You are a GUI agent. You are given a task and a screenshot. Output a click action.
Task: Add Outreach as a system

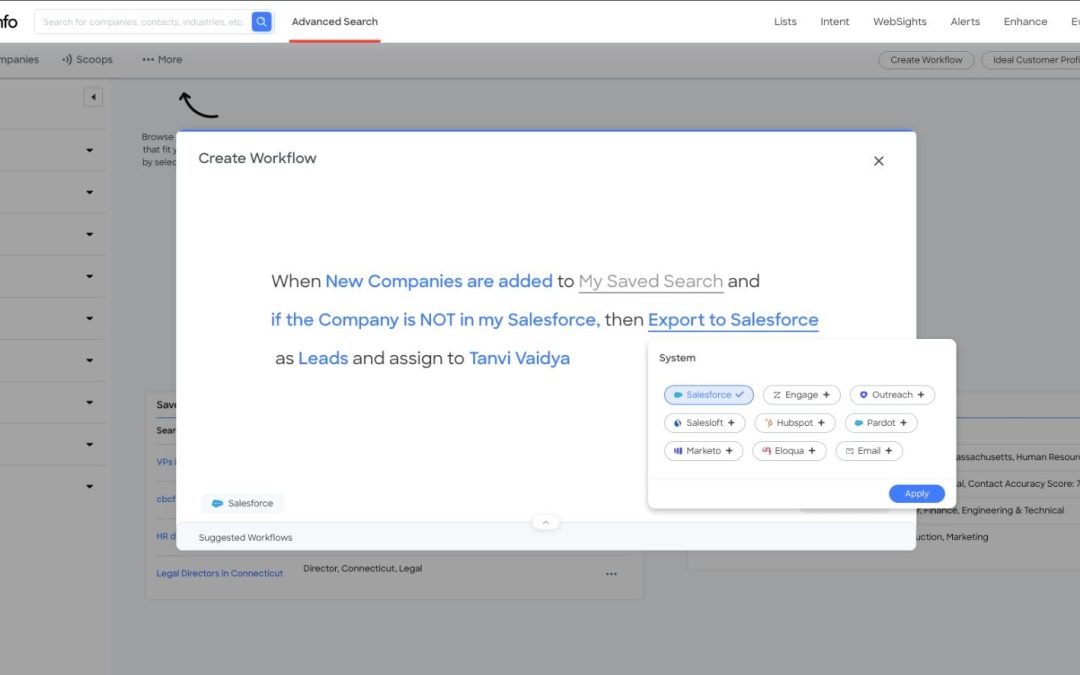tap(892, 395)
